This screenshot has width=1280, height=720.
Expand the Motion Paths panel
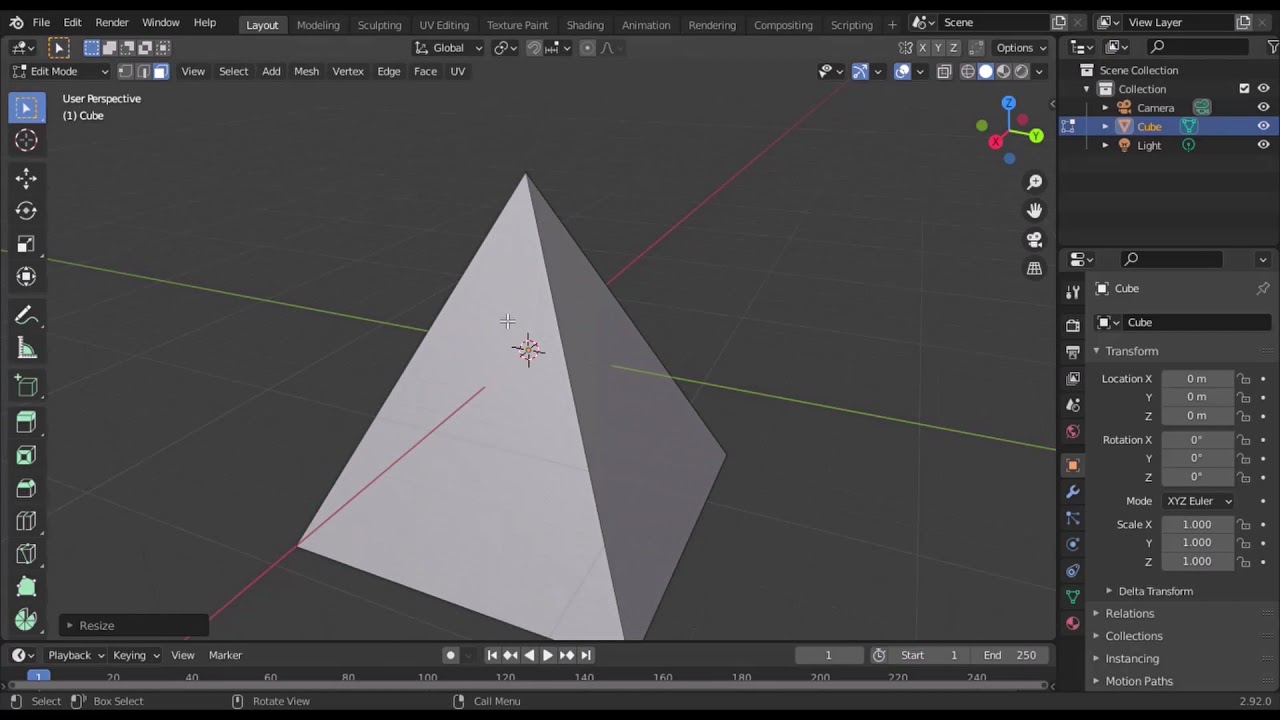[x=1138, y=681]
